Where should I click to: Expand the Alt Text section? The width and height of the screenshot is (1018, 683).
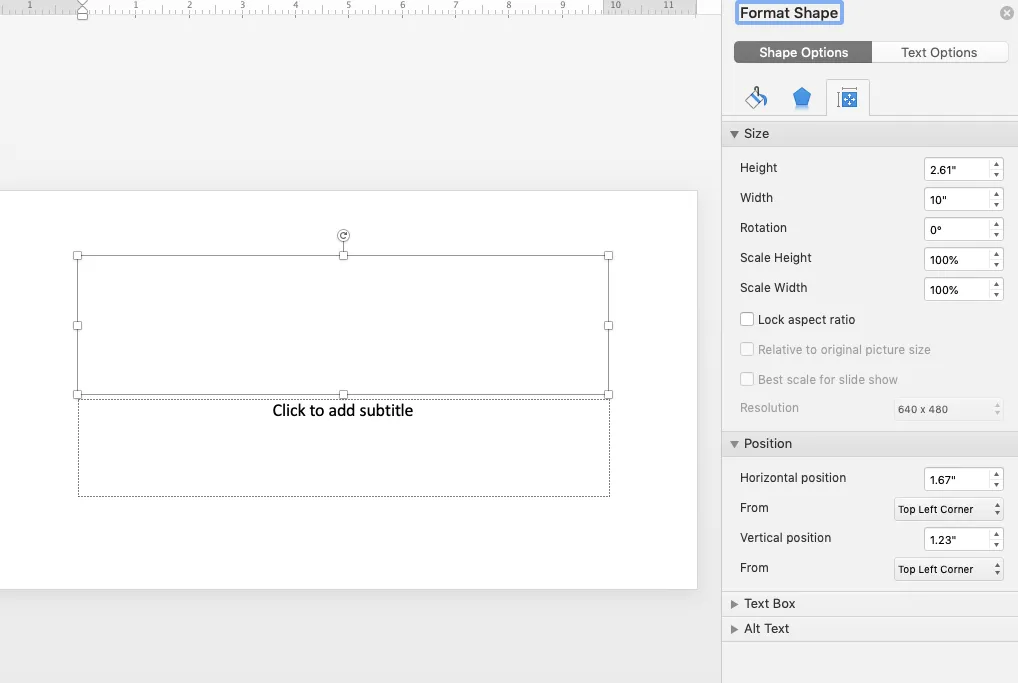tap(734, 629)
